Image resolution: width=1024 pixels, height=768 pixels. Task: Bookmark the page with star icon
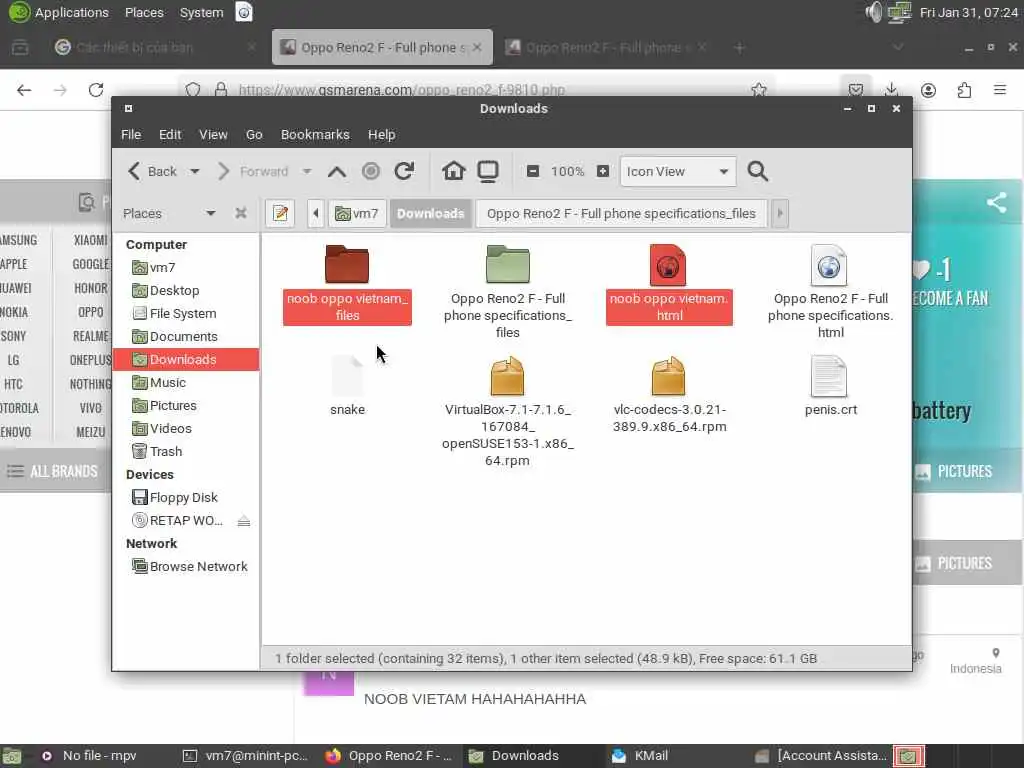[758, 90]
